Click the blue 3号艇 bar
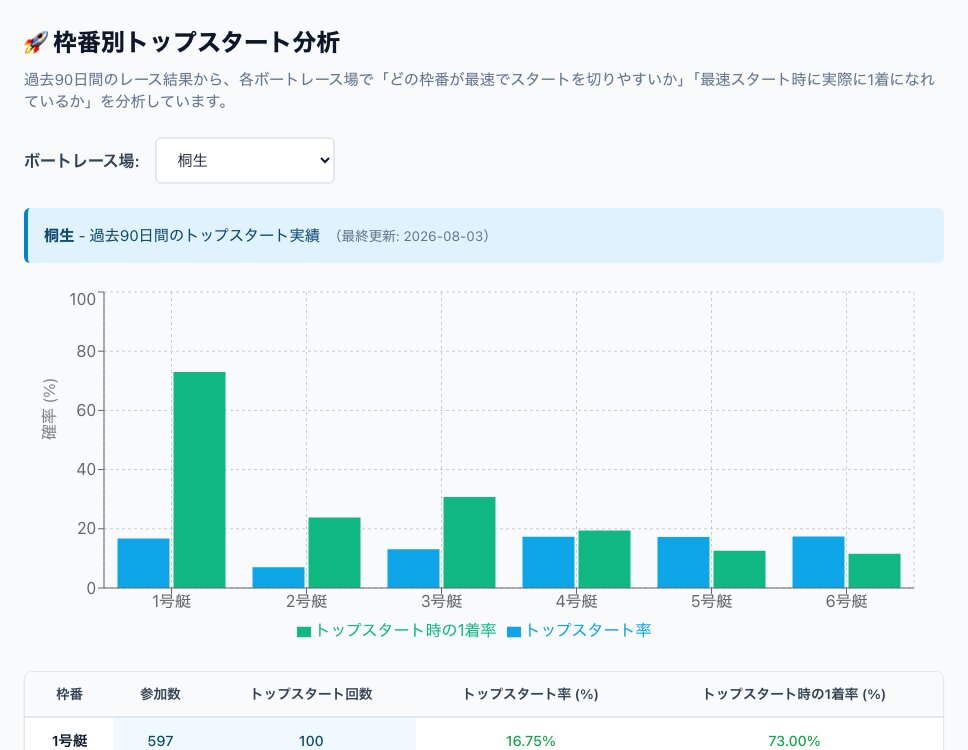Image resolution: width=968 pixels, height=750 pixels. [x=414, y=569]
